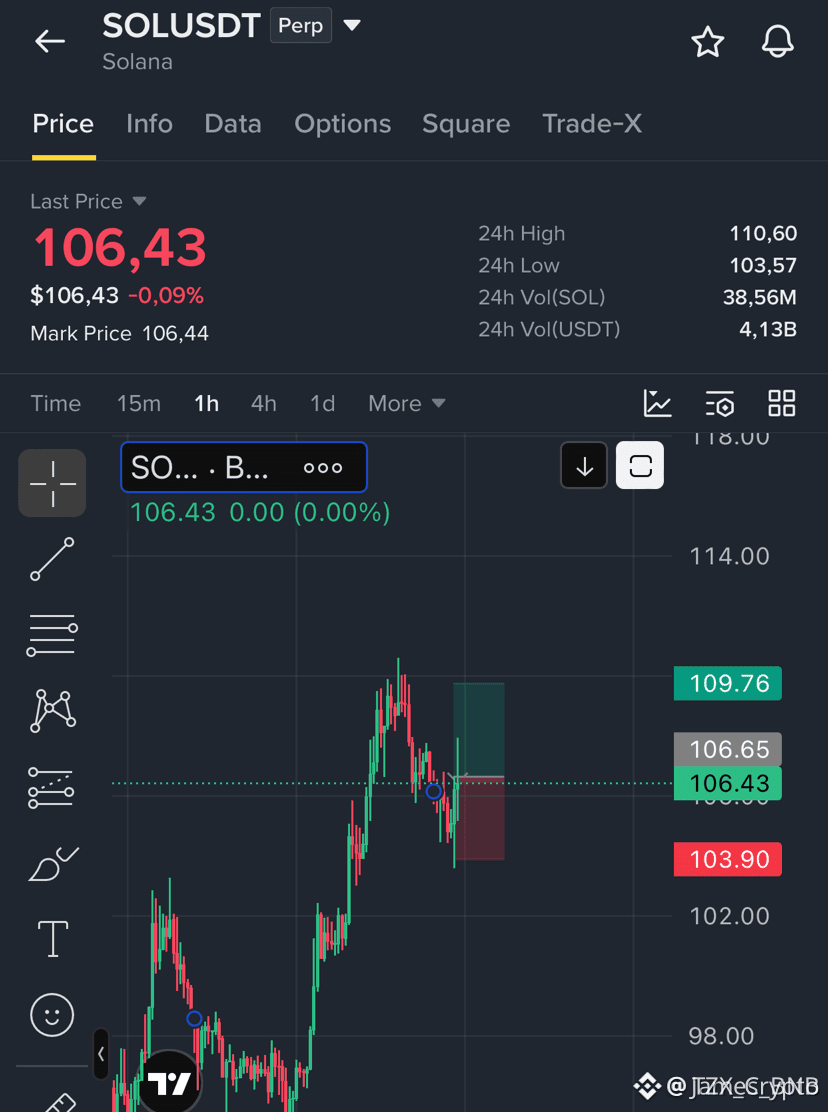Click the Mark Price 106,44 text
828x1112 pixels.
tap(119, 333)
